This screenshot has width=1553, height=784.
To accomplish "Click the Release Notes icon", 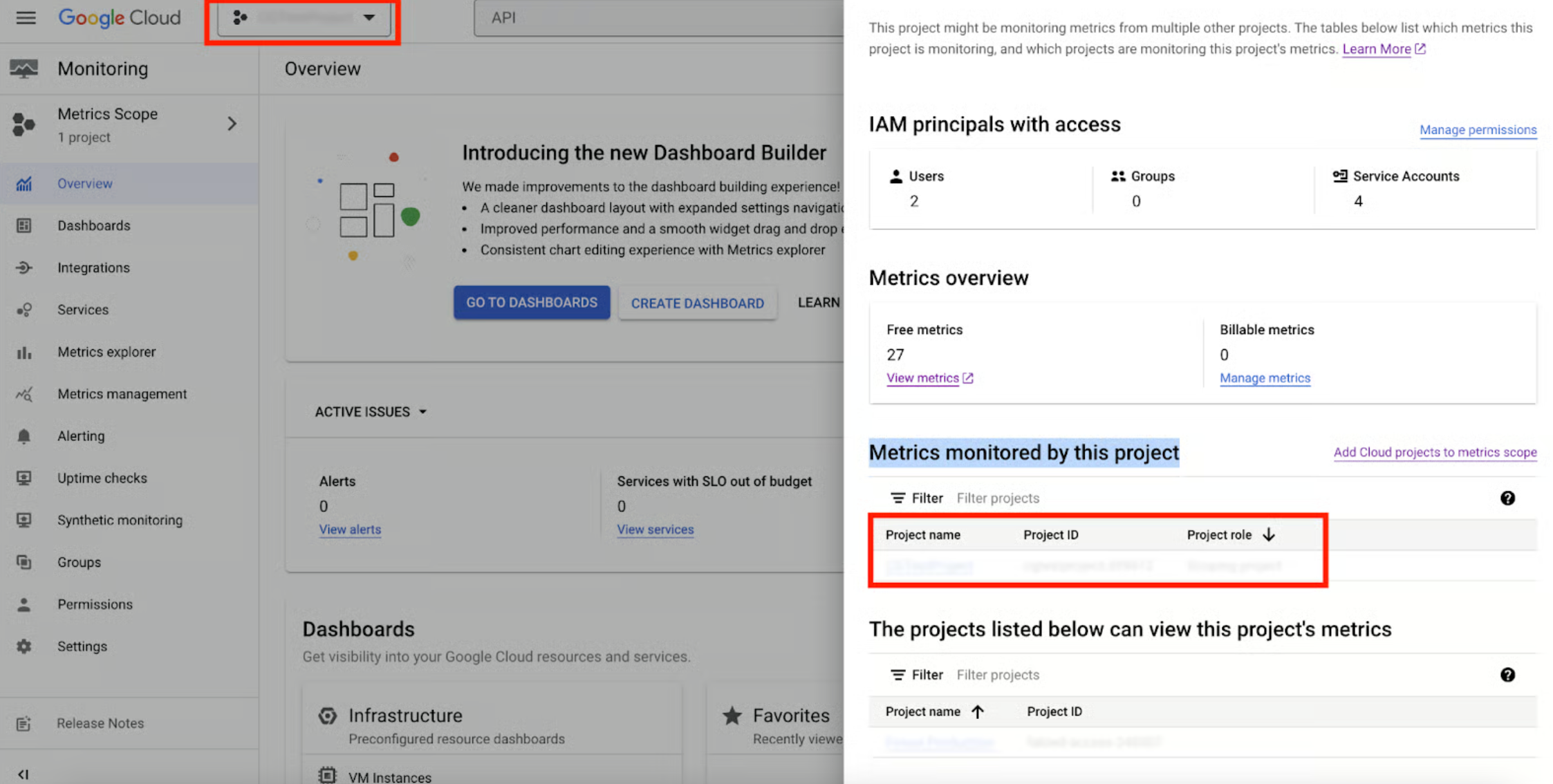I will (24, 723).
